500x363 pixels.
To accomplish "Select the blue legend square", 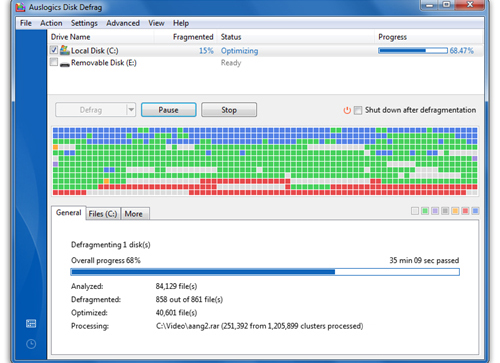I will (475, 211).
